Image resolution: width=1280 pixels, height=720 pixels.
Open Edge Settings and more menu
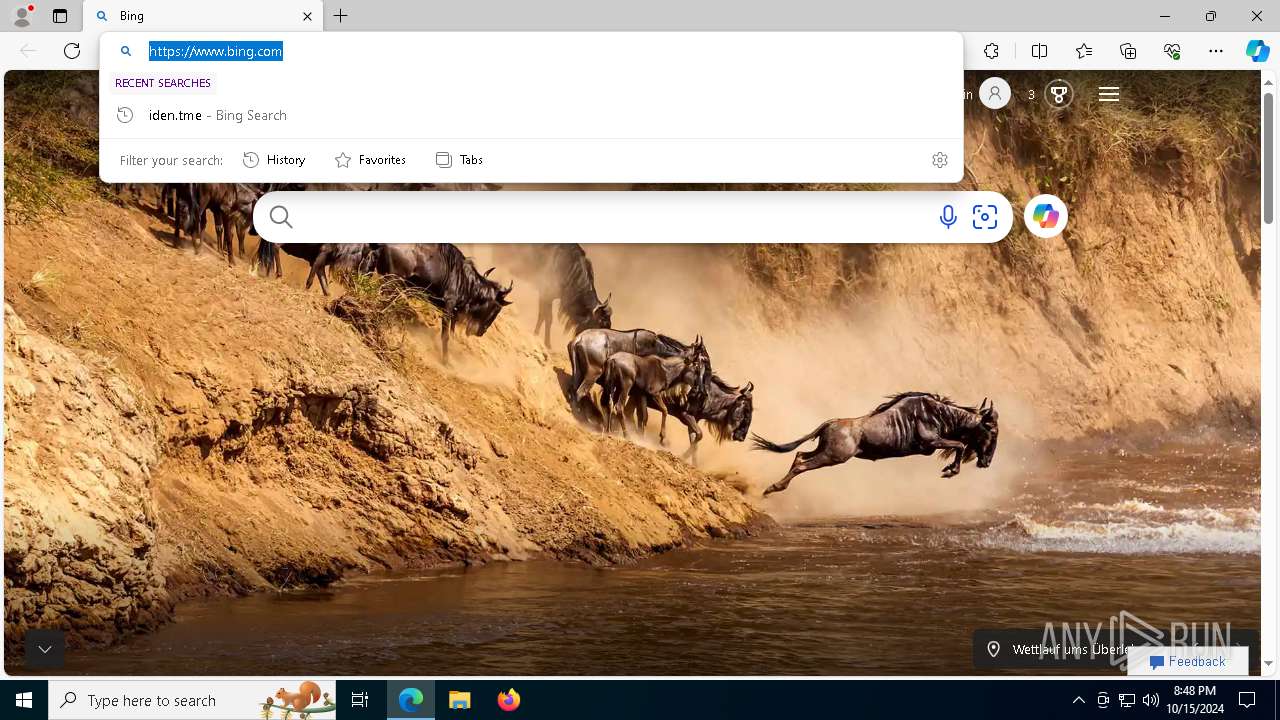tap(1216, 51)
